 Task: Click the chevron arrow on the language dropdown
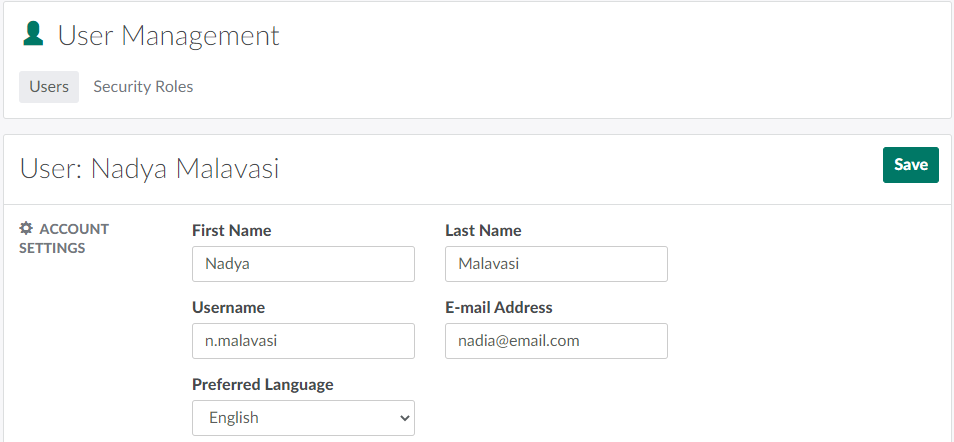404,418
